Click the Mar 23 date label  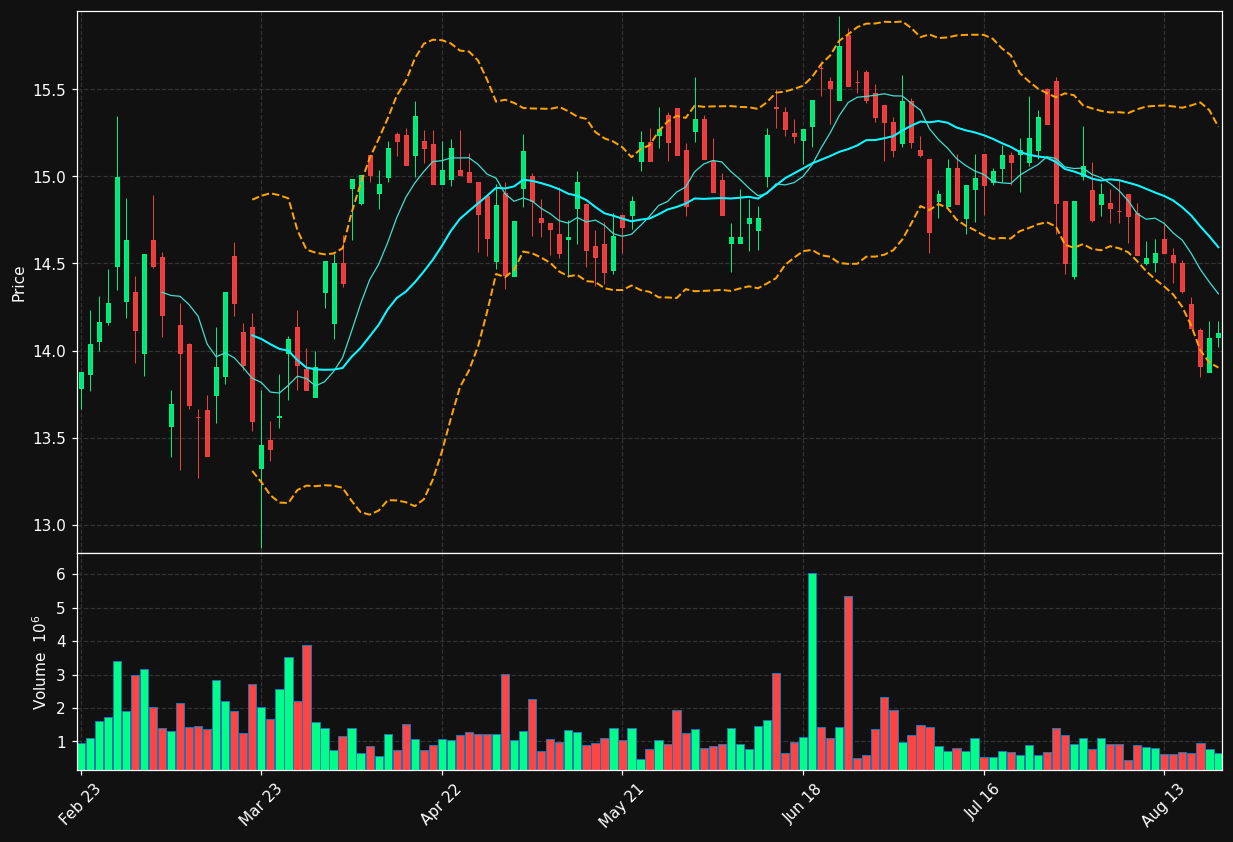(x=260, y=805)
